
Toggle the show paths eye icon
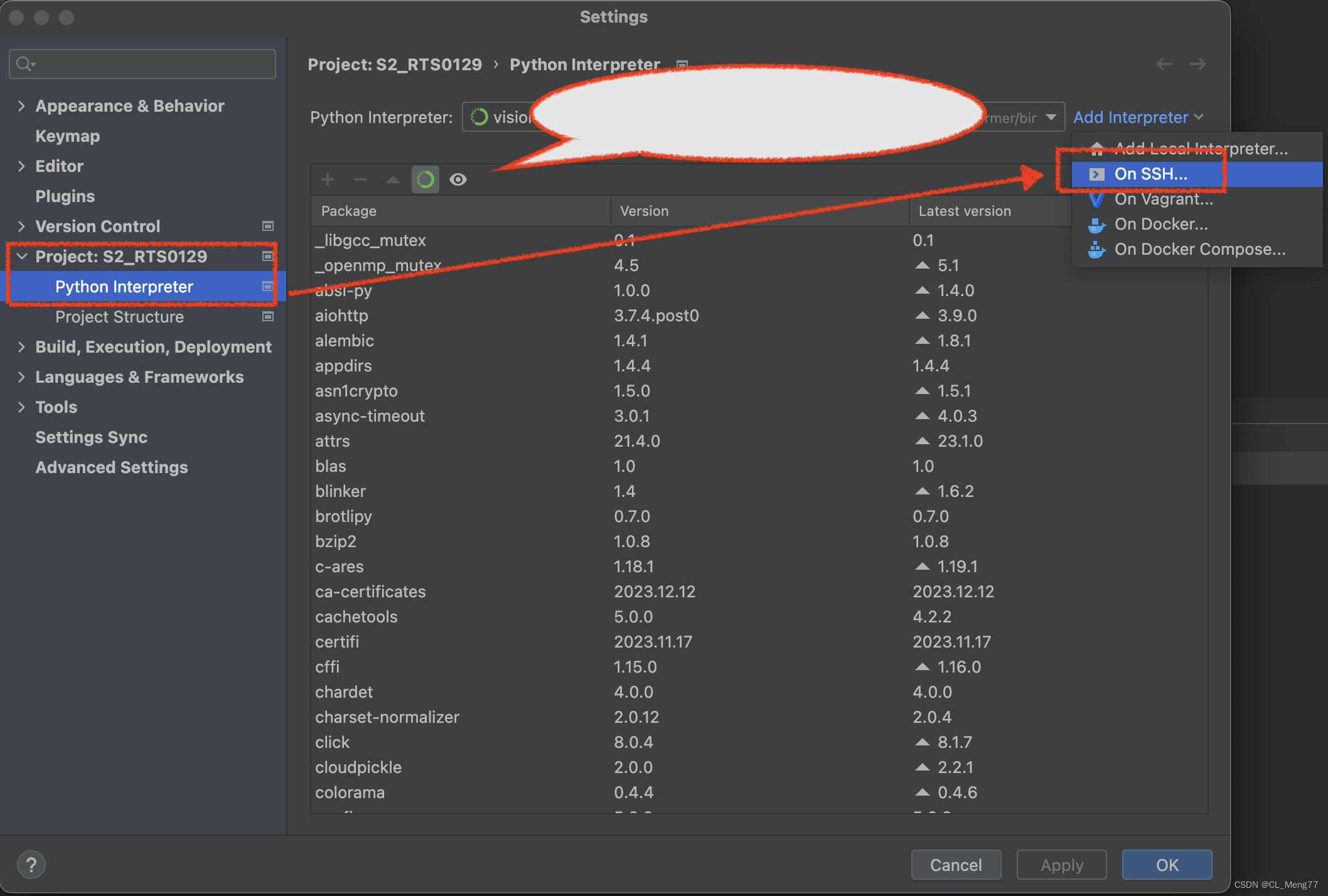(458, 178)
